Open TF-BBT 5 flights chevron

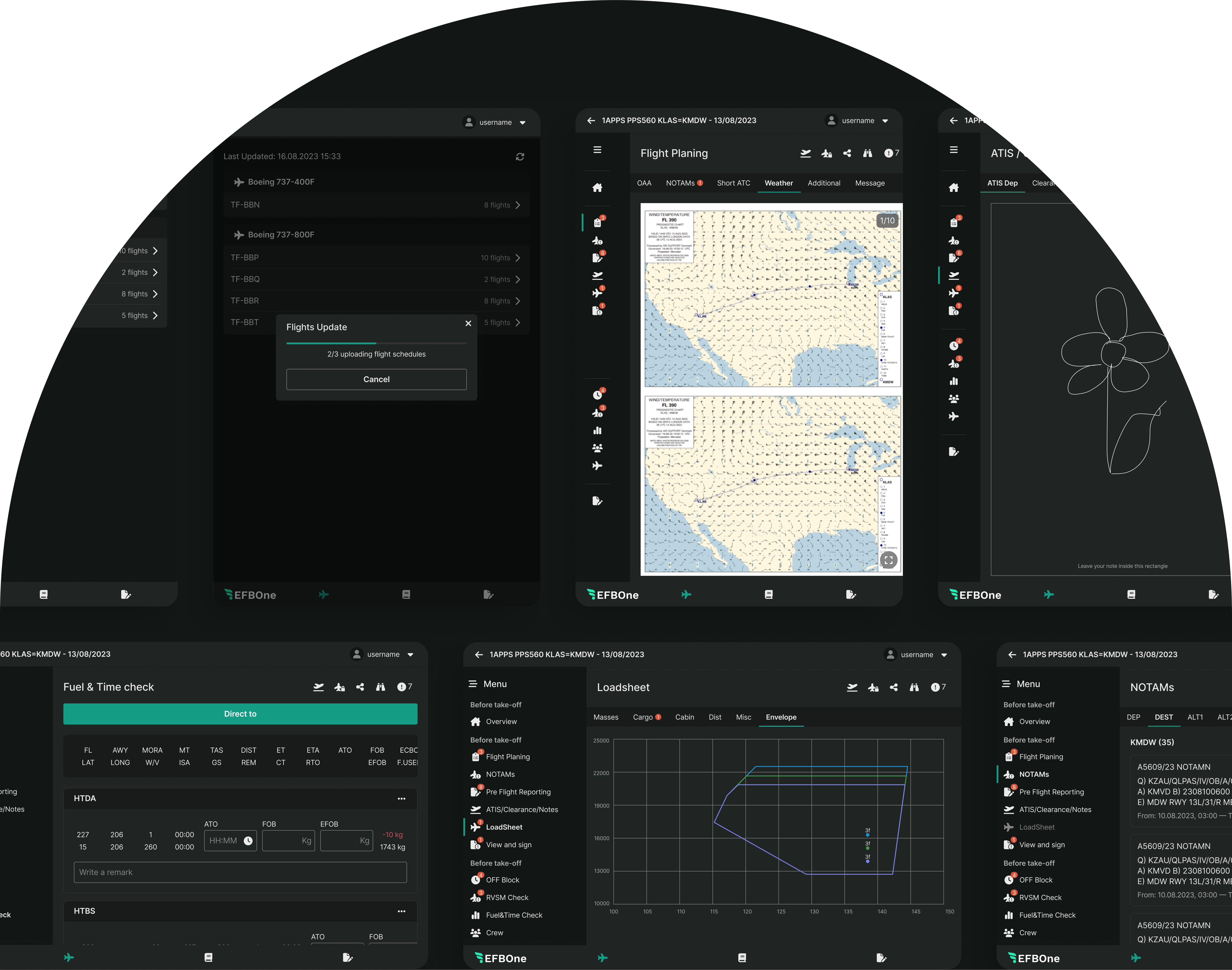point(518,323)
